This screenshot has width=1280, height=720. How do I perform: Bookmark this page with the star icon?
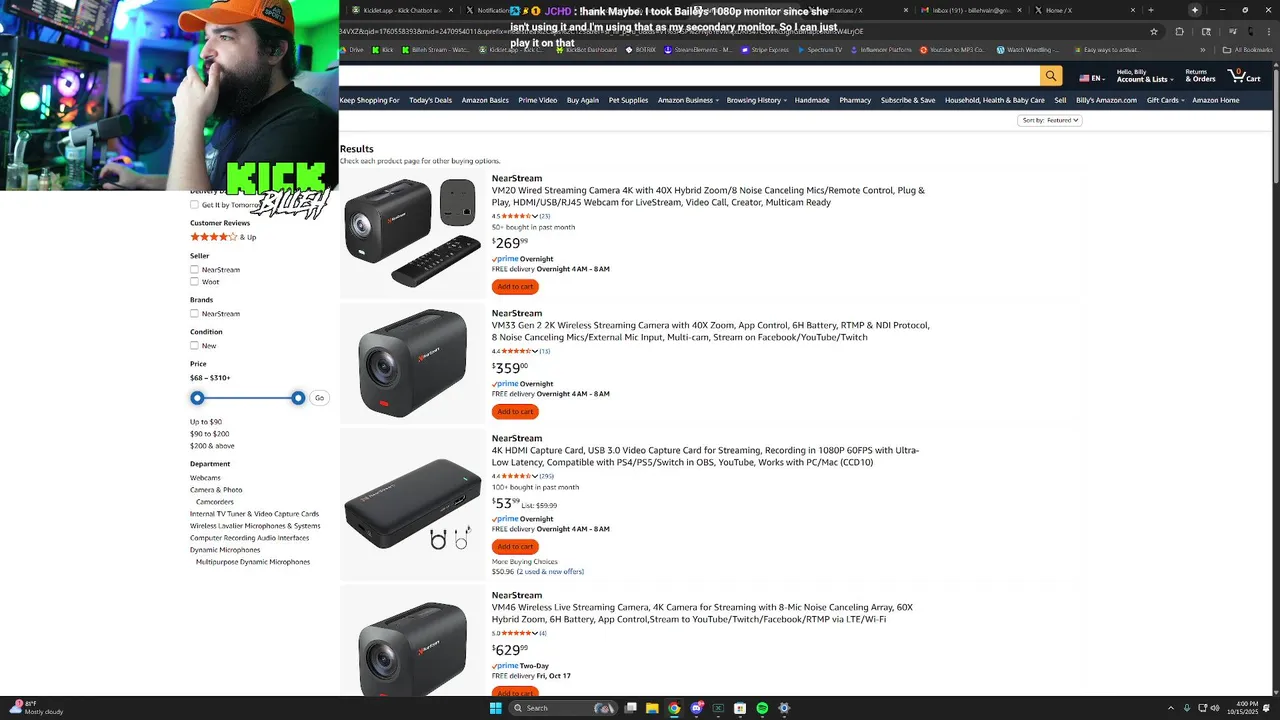1154,31
